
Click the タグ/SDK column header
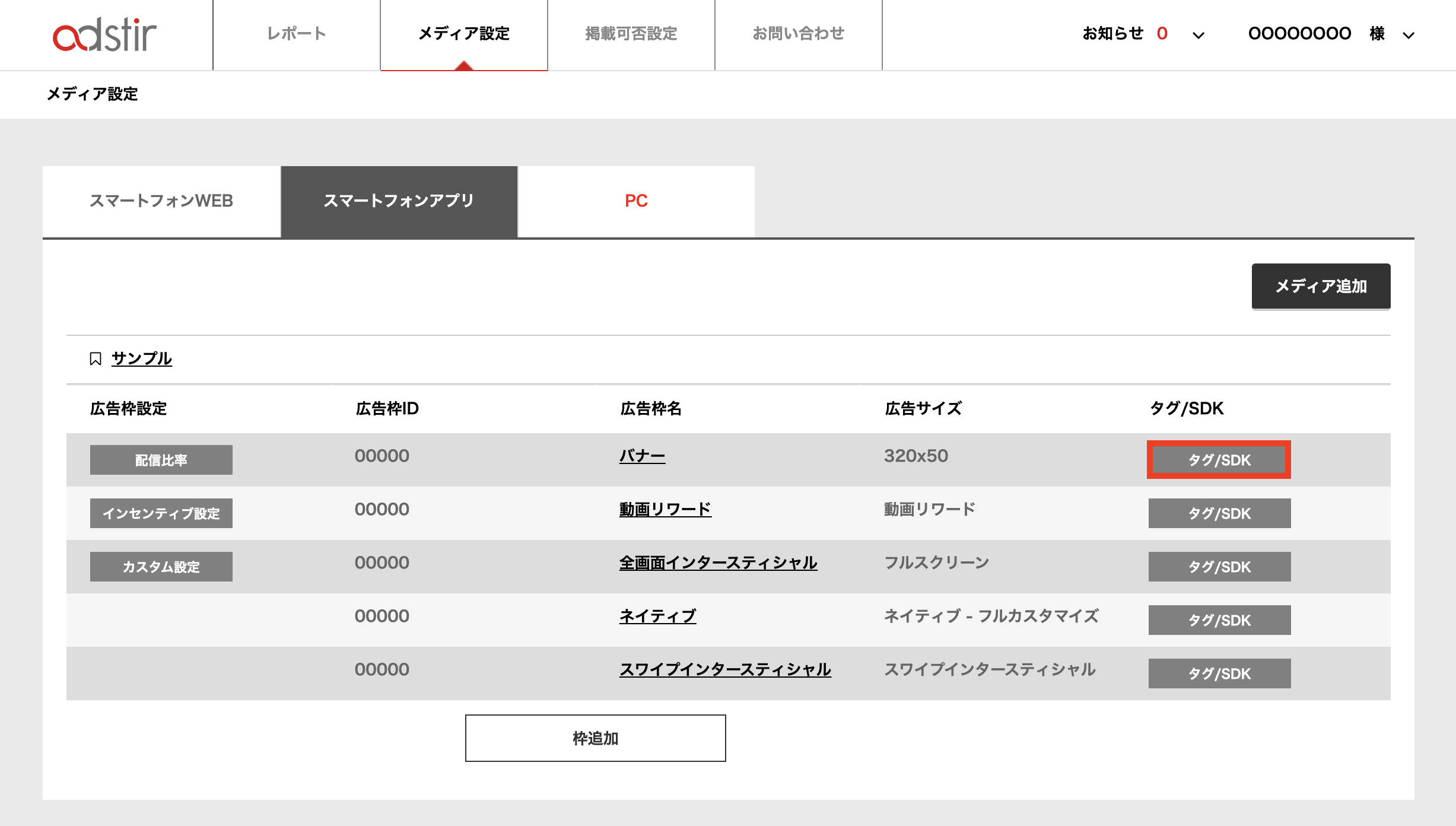click(x=1187, y=408)
